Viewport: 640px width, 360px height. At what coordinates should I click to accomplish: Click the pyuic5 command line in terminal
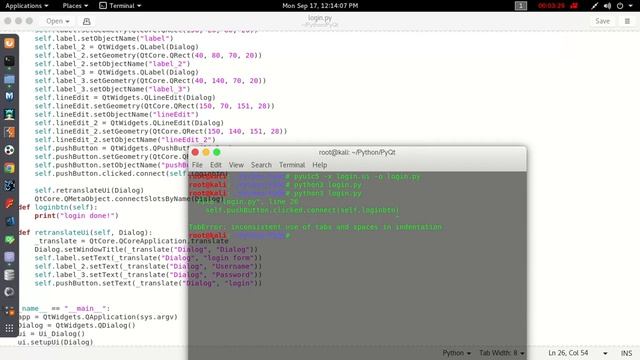(x=304, y=176)
